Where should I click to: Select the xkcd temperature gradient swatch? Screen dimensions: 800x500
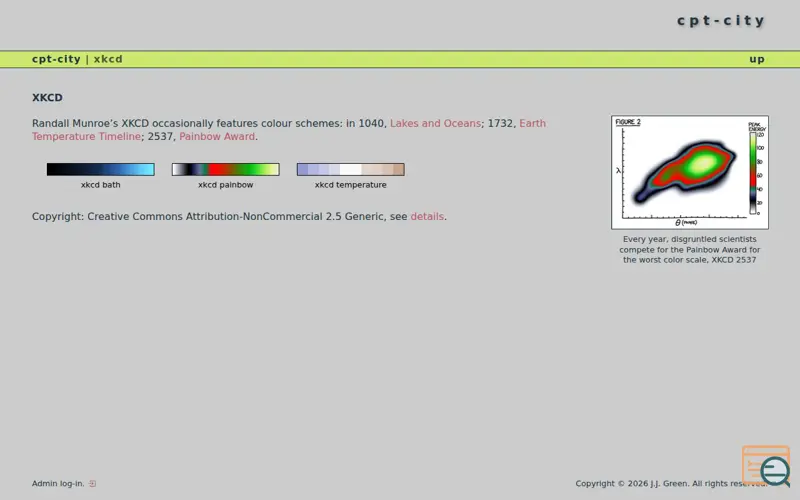pos(351,169)
